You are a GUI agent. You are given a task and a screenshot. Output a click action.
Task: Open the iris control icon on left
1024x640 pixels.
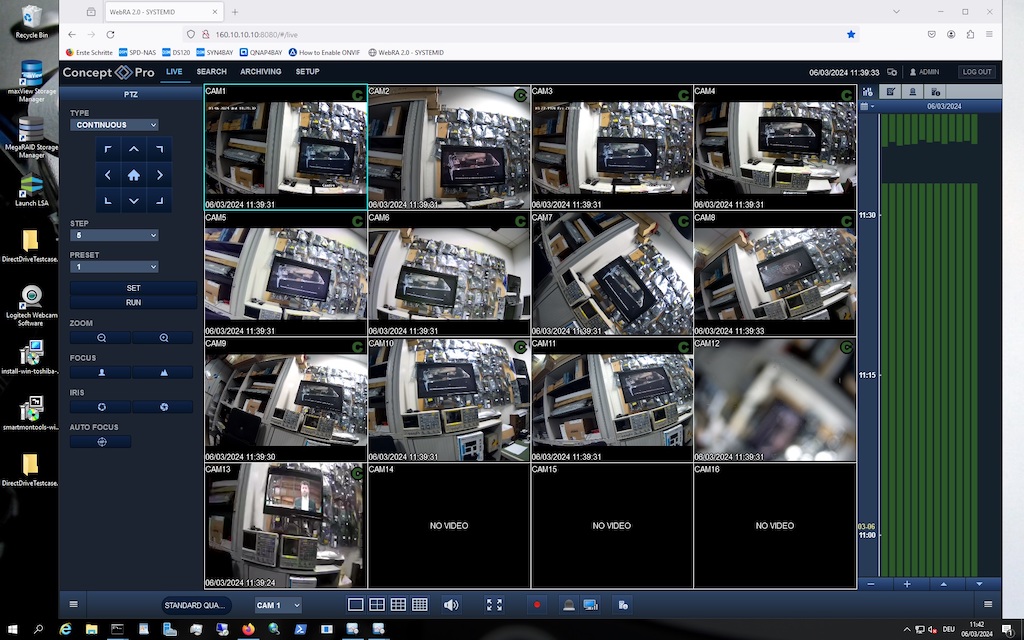point(101,407)
